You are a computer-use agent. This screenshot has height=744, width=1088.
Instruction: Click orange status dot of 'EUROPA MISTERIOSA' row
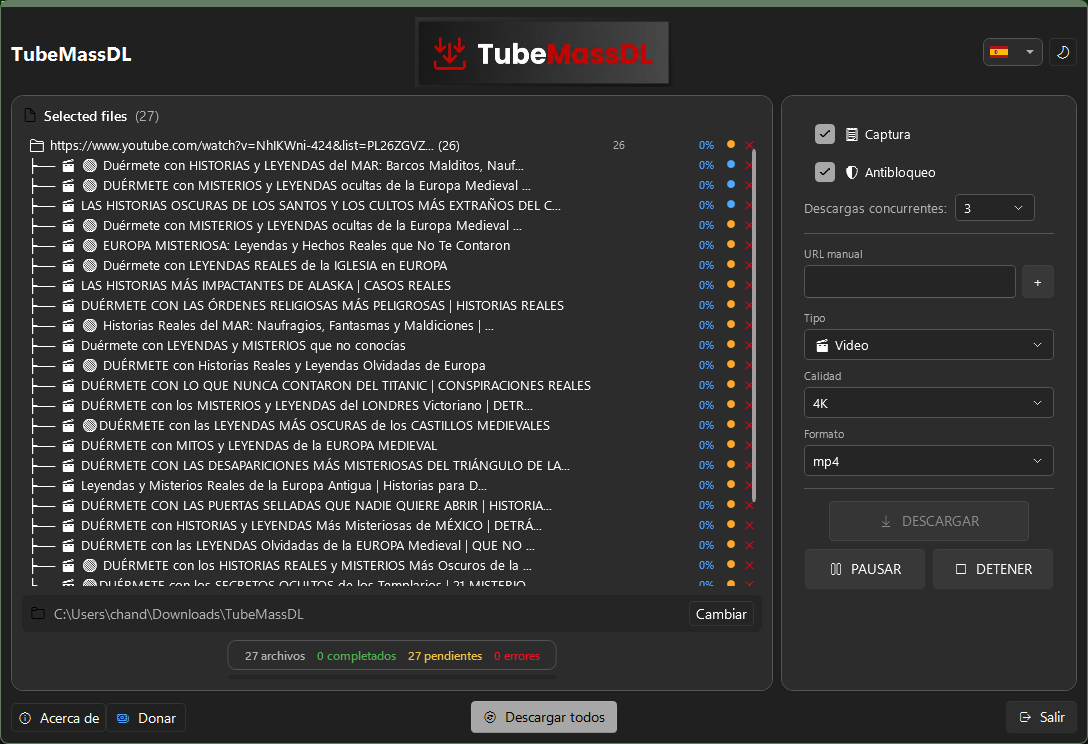coord(731,244)
